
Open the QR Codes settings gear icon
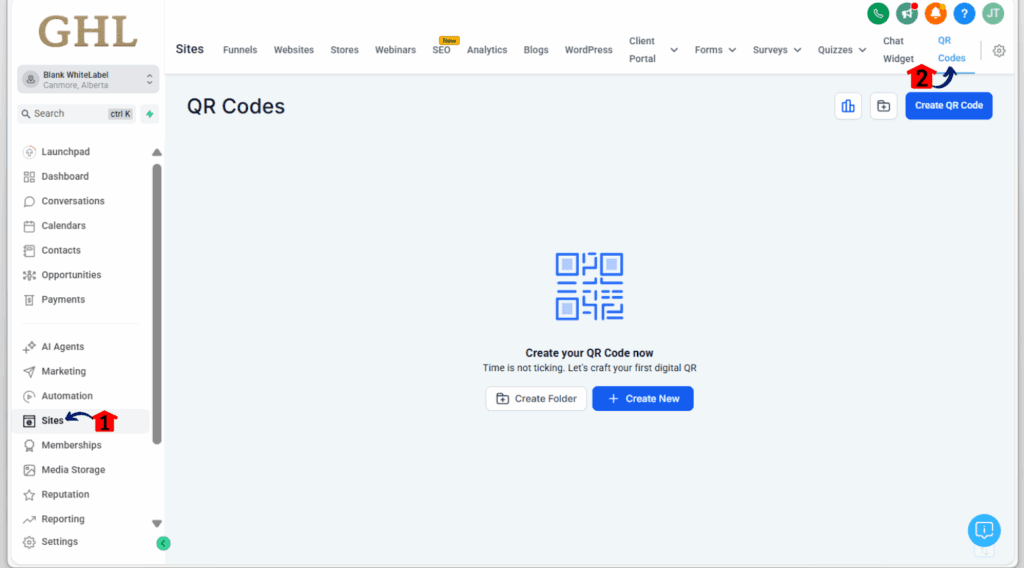(998, 51)
